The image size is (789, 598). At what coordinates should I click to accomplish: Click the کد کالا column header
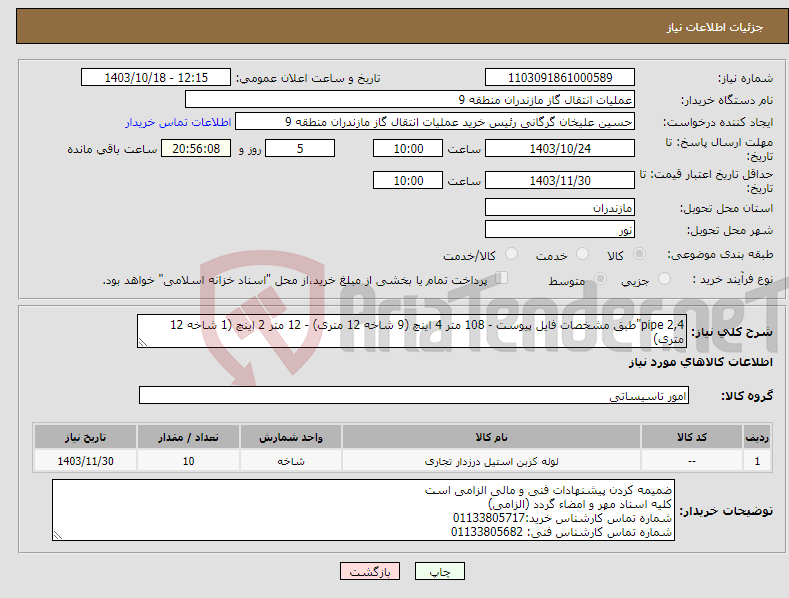coord(692,437)
